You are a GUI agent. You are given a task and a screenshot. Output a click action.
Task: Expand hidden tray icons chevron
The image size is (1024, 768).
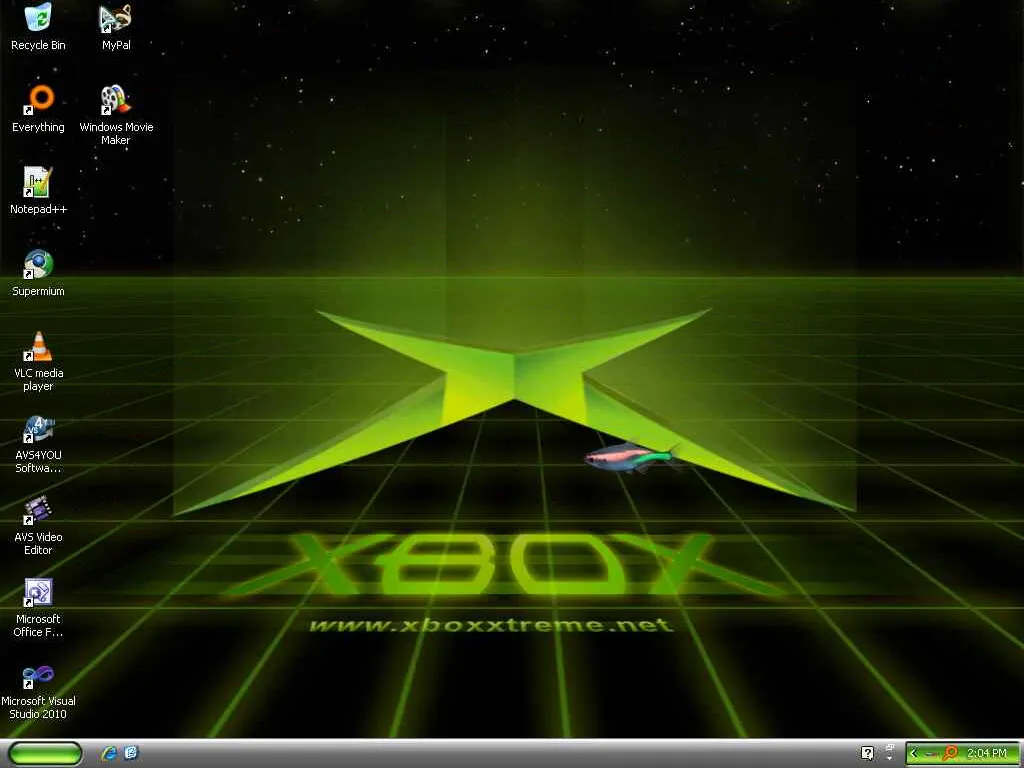[x=914, y=753]
